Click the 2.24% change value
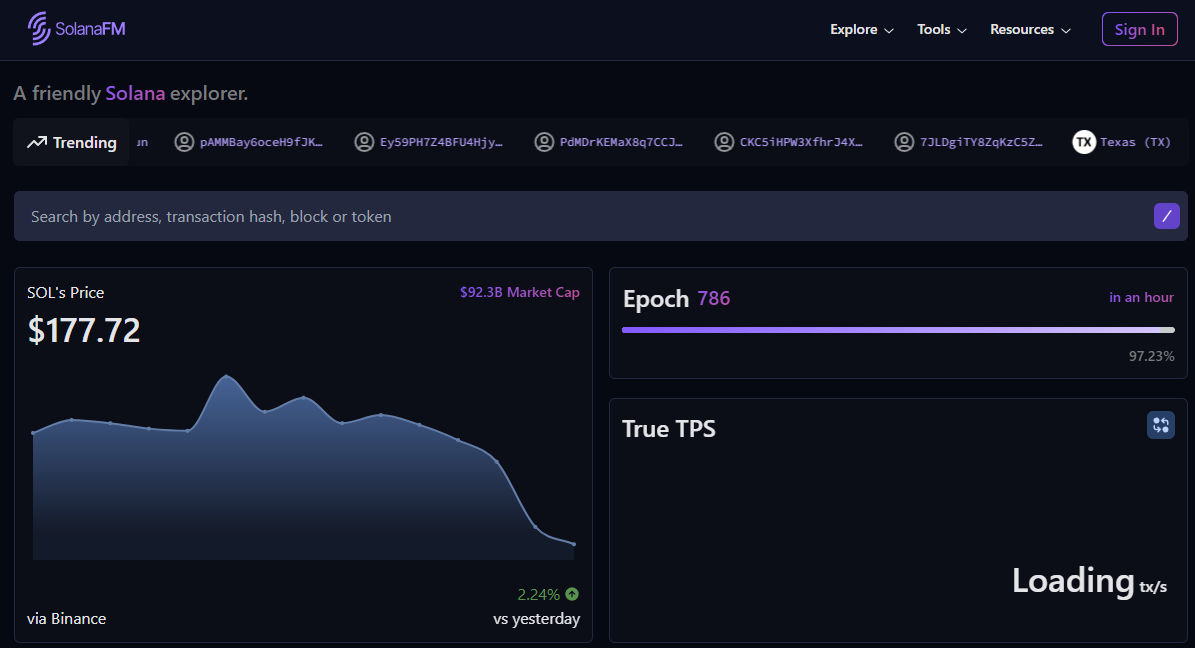 point(538,595)
